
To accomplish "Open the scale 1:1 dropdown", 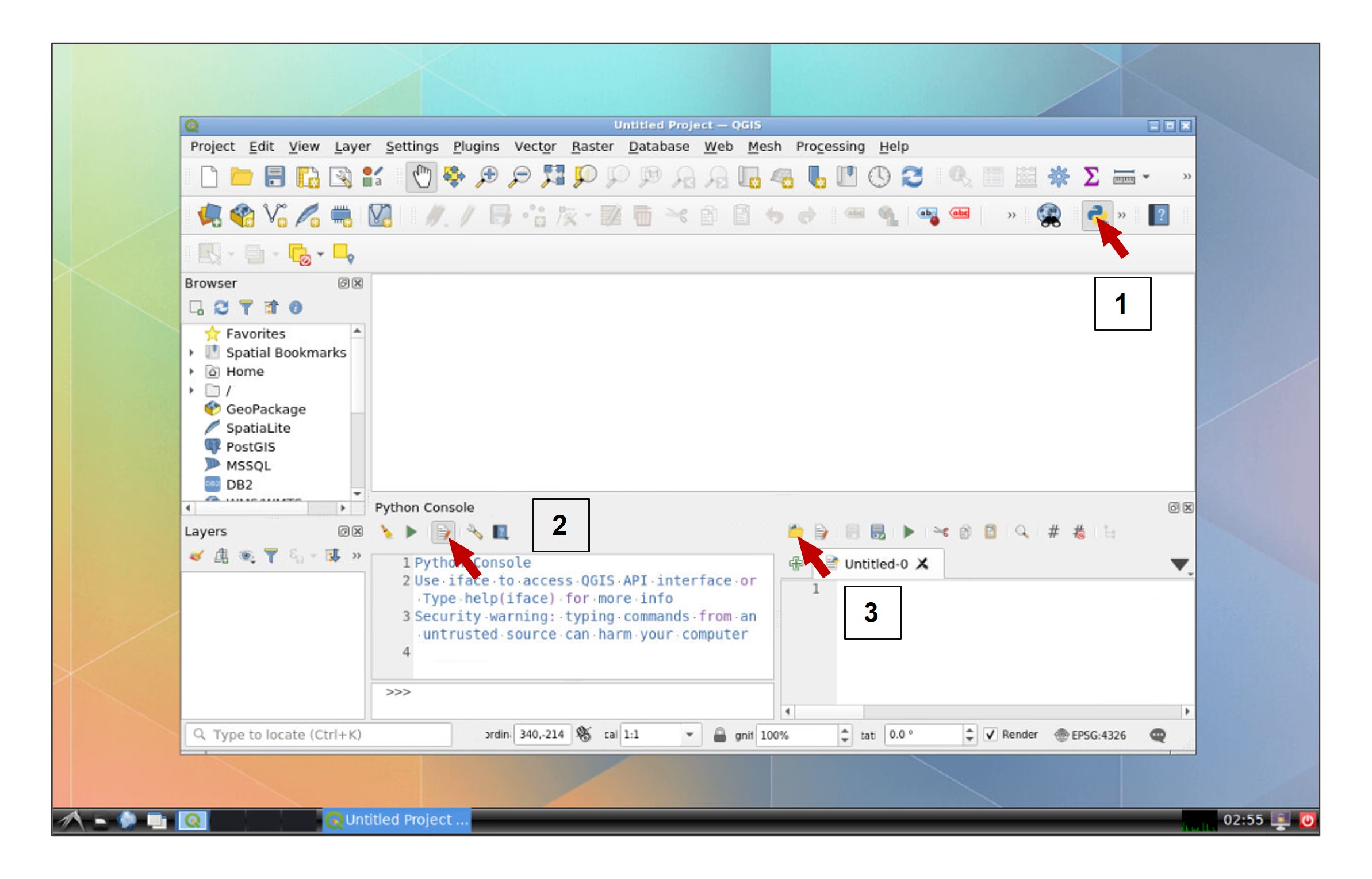I will (x=689, y=735).
